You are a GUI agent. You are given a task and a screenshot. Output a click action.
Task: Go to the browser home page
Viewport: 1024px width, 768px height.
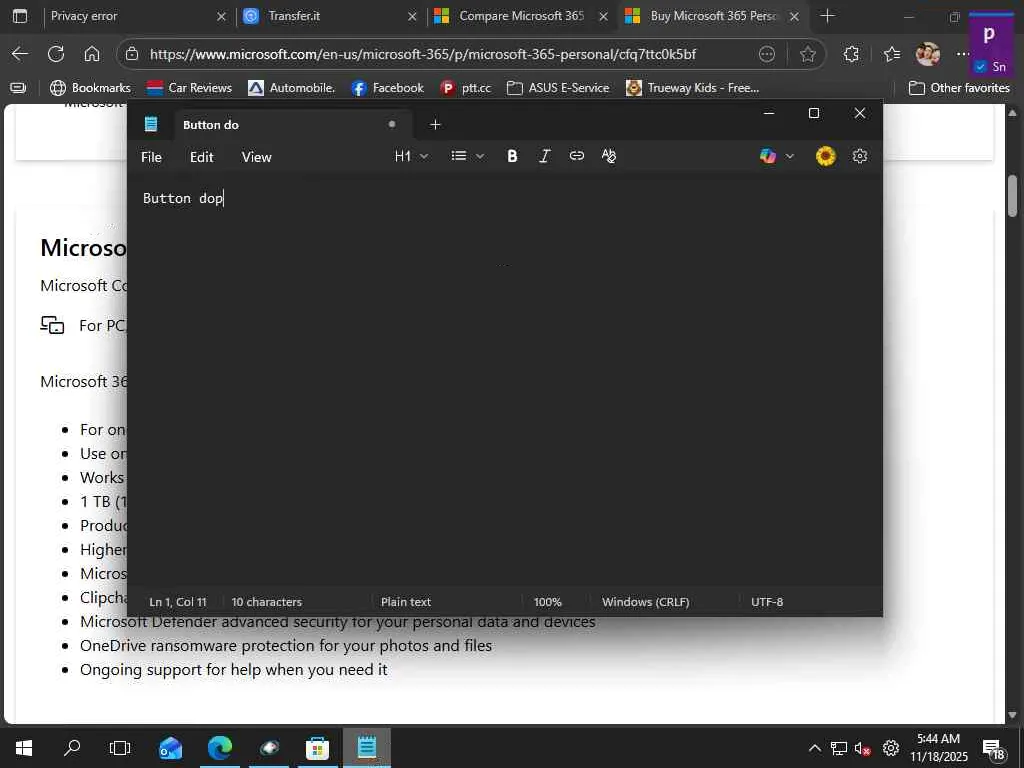pyautogui.click(x=92, y=54)
